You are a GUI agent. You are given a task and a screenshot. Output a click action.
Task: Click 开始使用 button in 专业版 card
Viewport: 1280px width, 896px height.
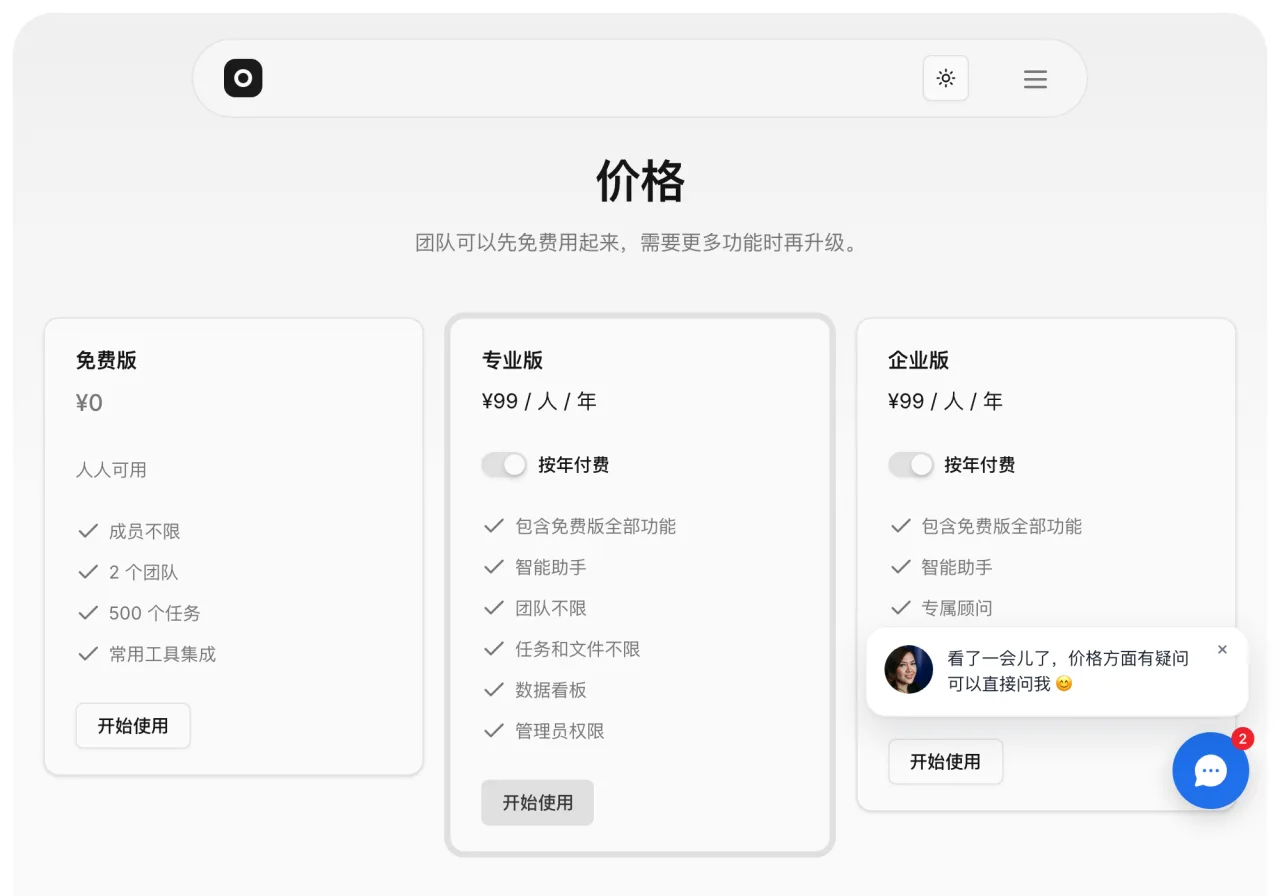[538, 802]
